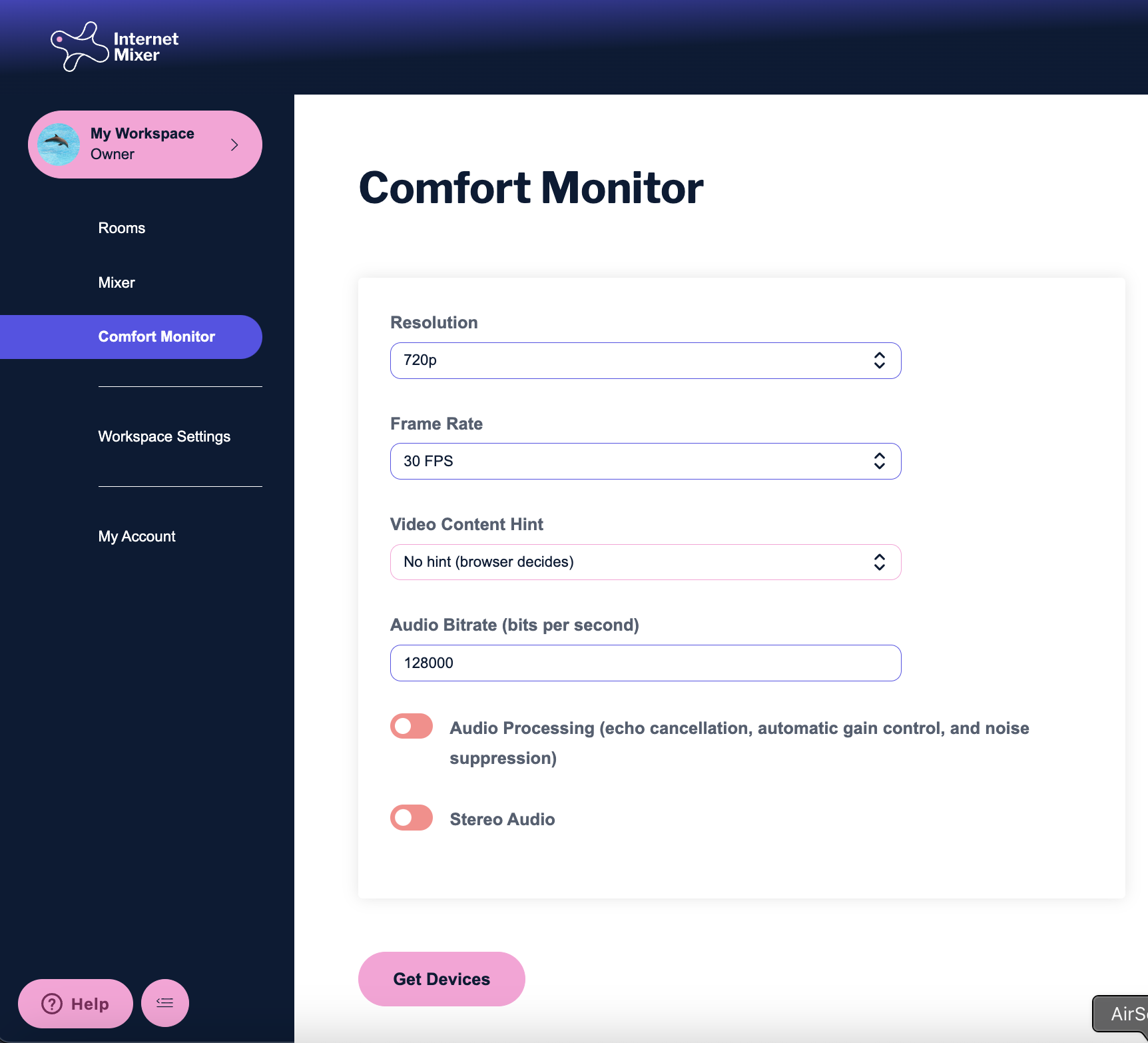Image resolution: width=1148 pixels, height=1043 pixels.
Task: Click the Audio Bitrate input field
Action: [x=645, y=663]
